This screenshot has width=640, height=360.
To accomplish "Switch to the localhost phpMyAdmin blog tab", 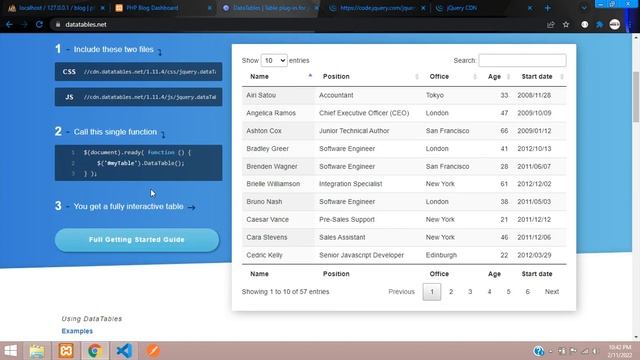I will (x=56, y=8).
